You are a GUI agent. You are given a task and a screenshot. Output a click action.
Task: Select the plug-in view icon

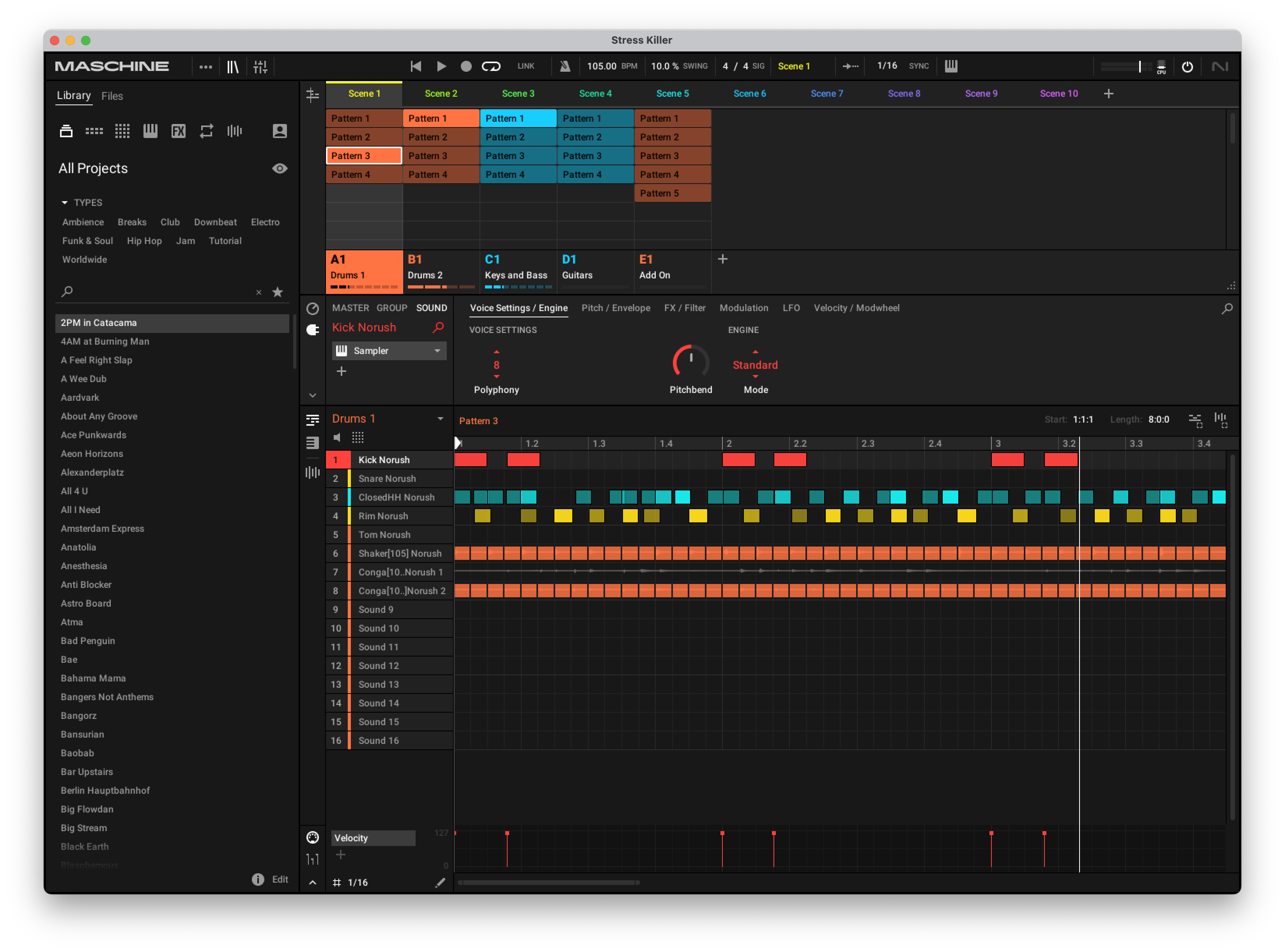tap(312, 330)
